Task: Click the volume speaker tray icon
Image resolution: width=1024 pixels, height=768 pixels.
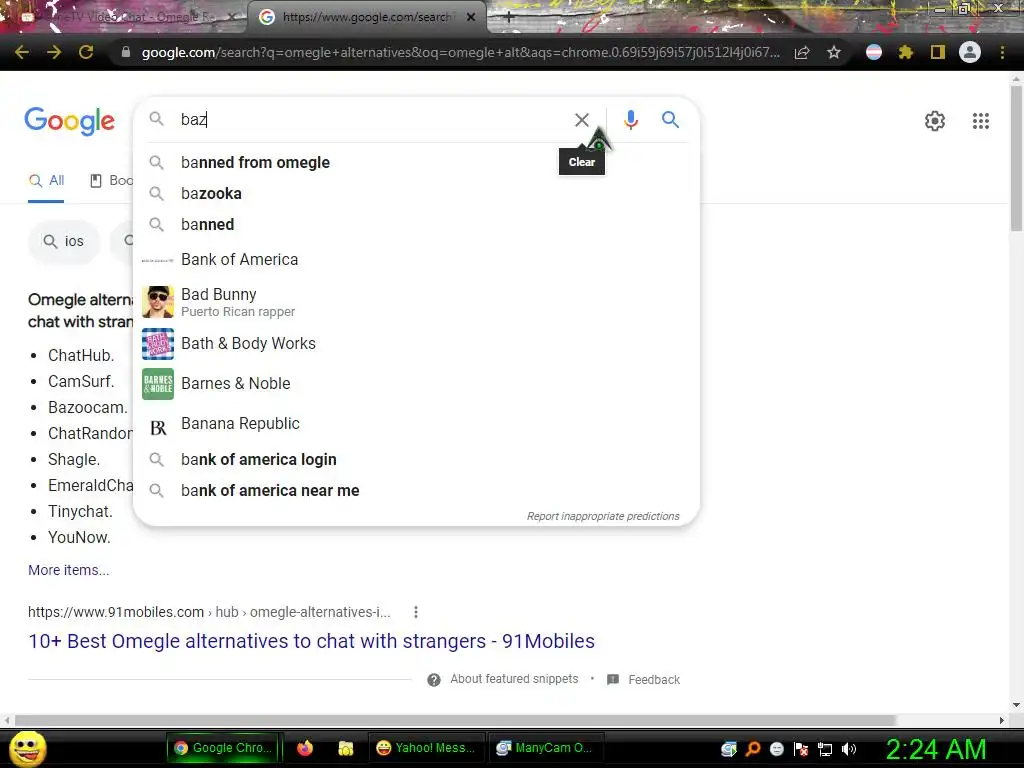Action: point(848,749)
